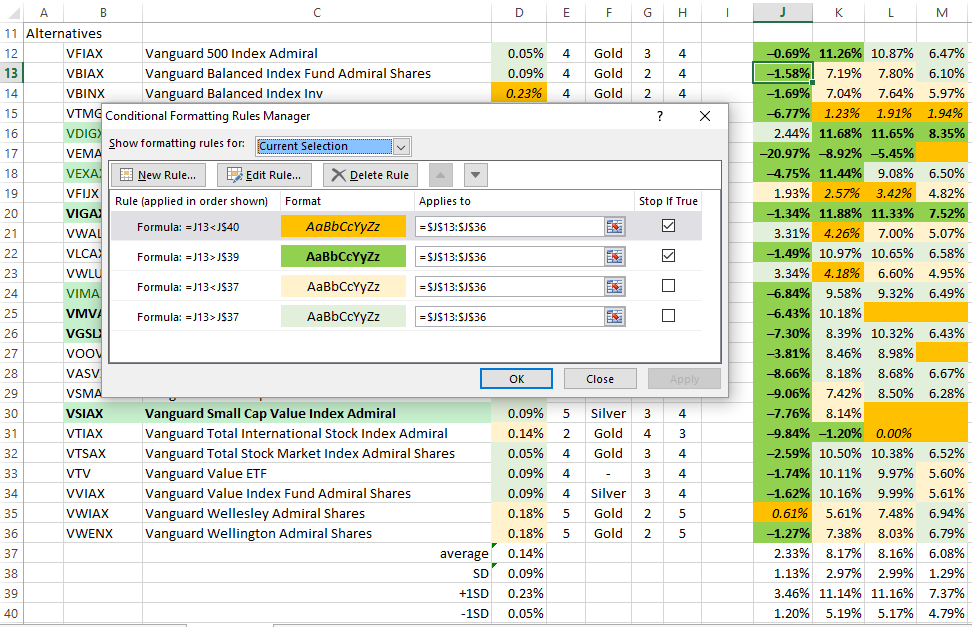Click cell Vanguard Balanced Index Inv
The image size is (972, 627).
317,93
